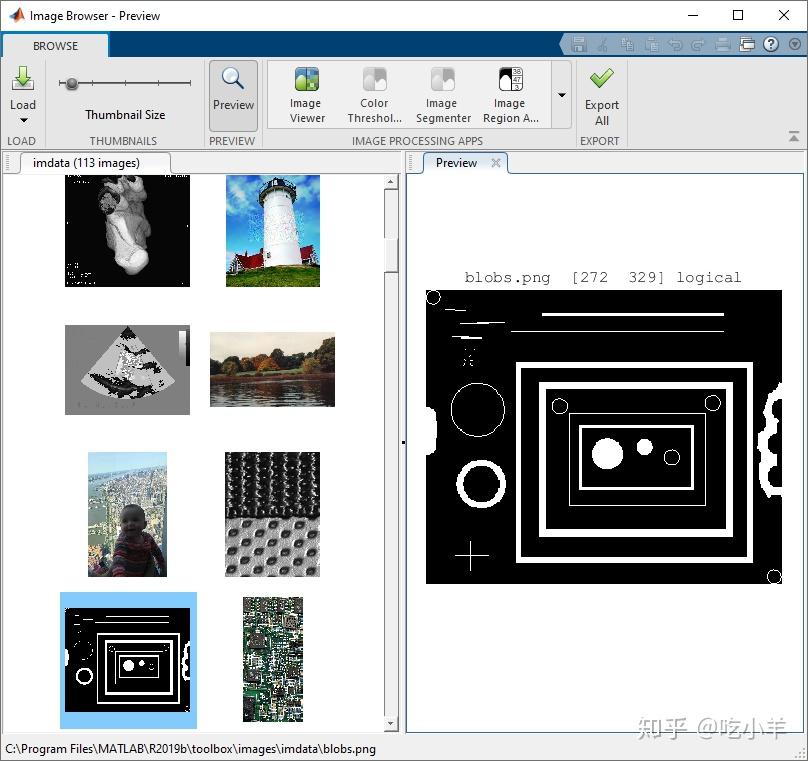
Task: Open the Image Segmenter app
Action: click(x=443, y=95)
